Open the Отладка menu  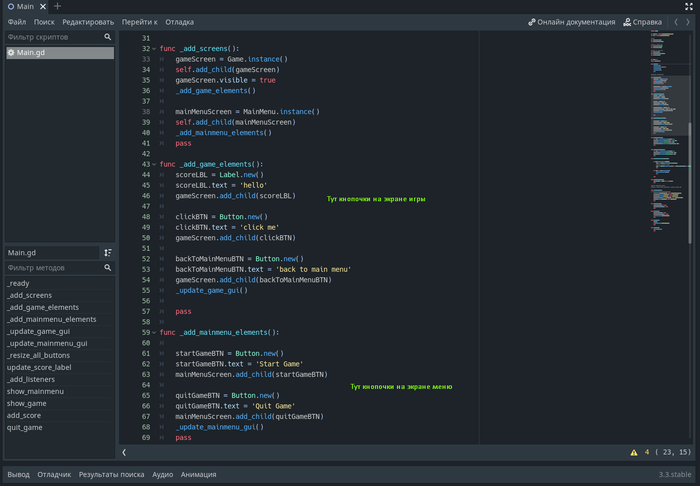[180, 21]
